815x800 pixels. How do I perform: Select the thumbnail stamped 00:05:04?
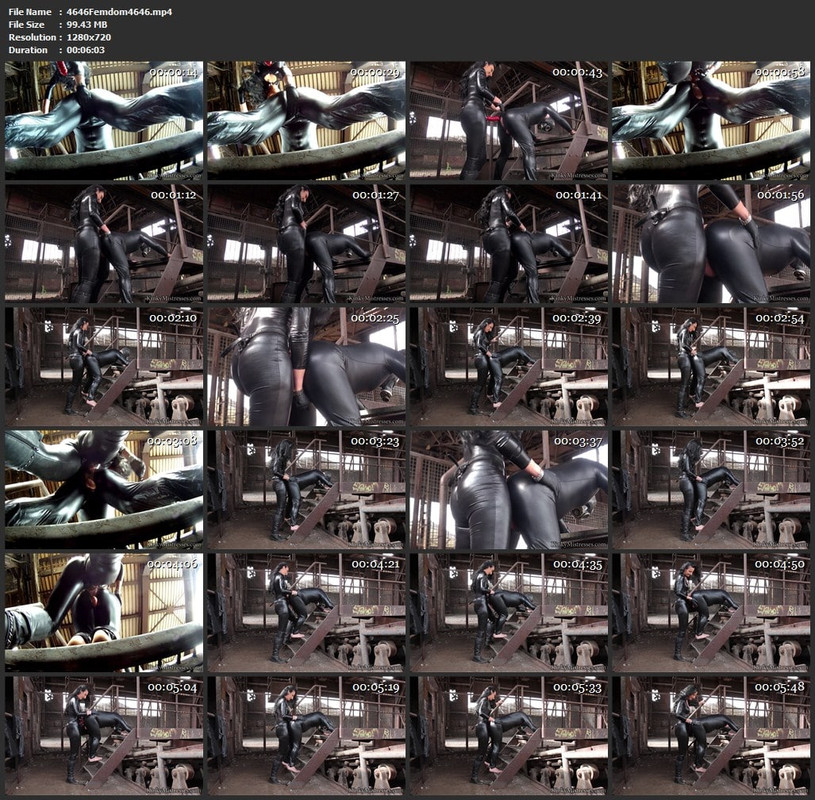104,736
